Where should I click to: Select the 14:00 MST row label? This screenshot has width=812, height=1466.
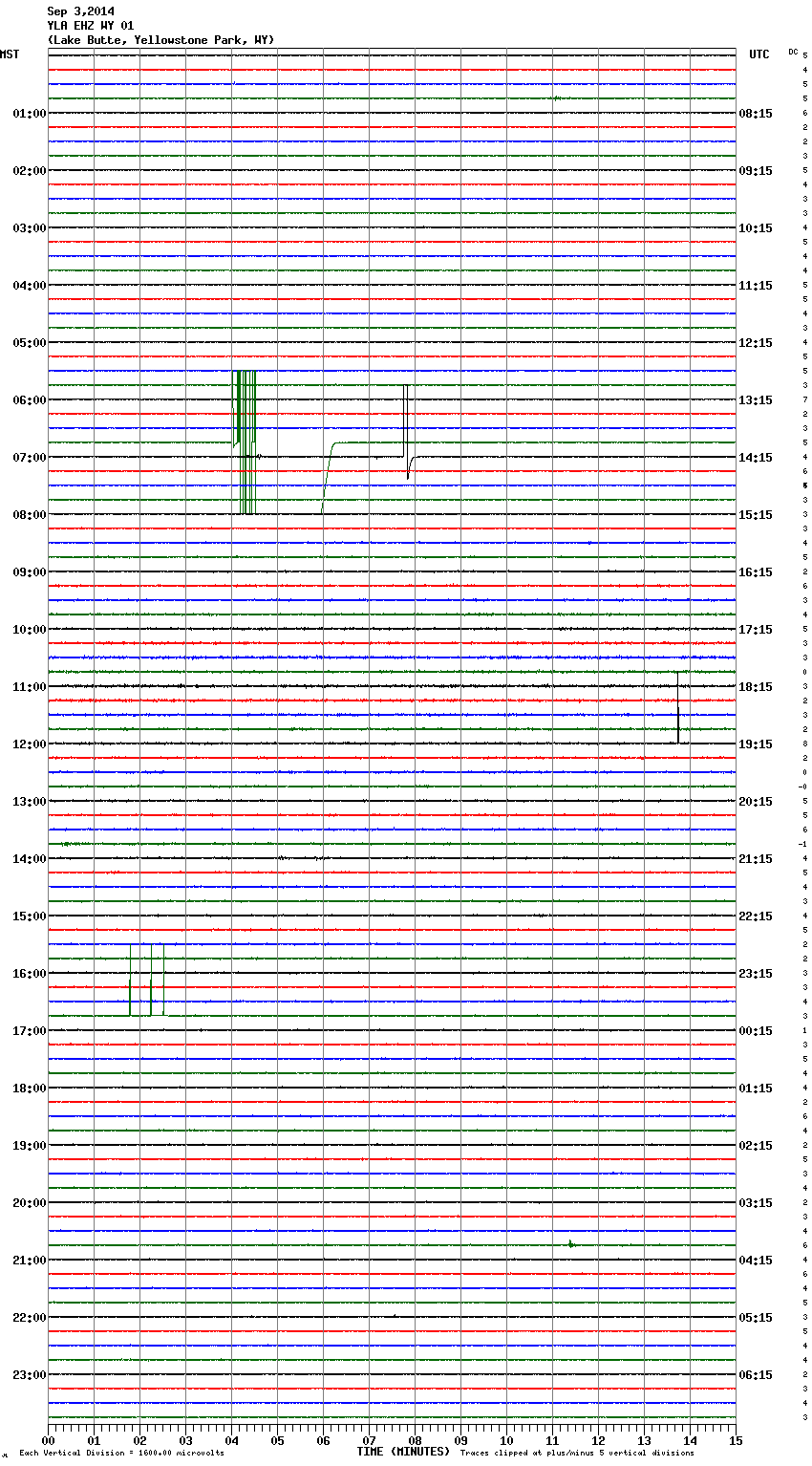[30, 859]
